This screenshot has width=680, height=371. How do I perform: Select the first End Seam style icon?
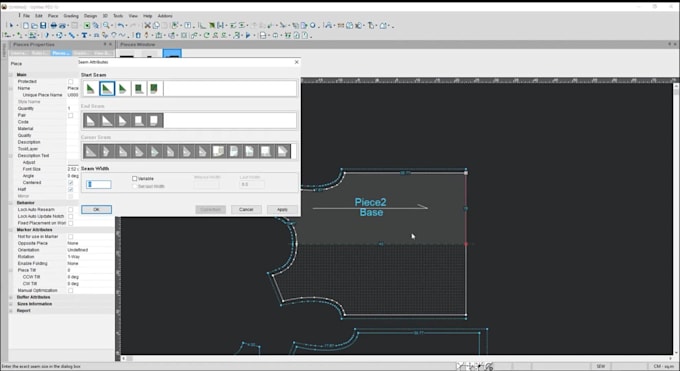point(90,120)
